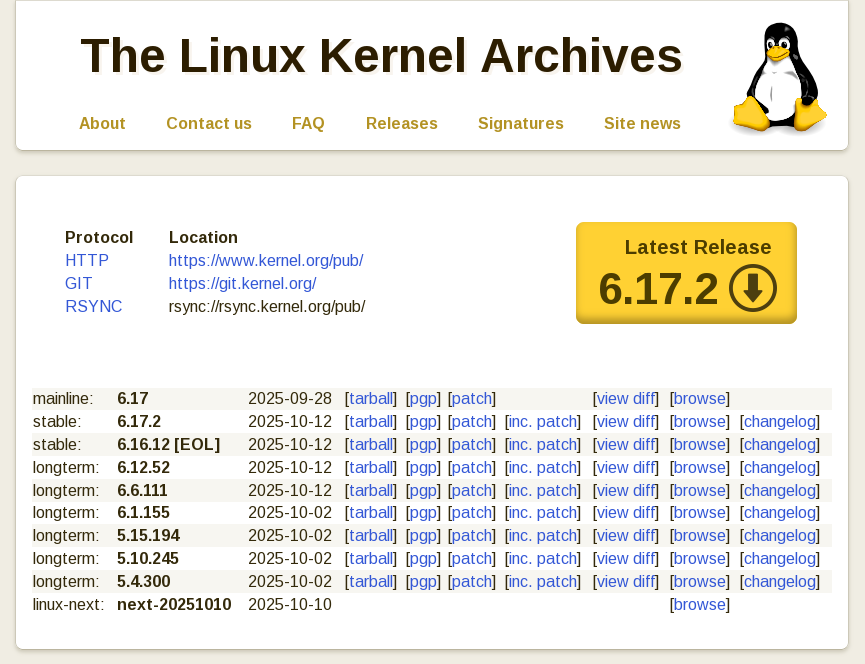Browse the longterm 5.15.194 tree

[700, 536]
